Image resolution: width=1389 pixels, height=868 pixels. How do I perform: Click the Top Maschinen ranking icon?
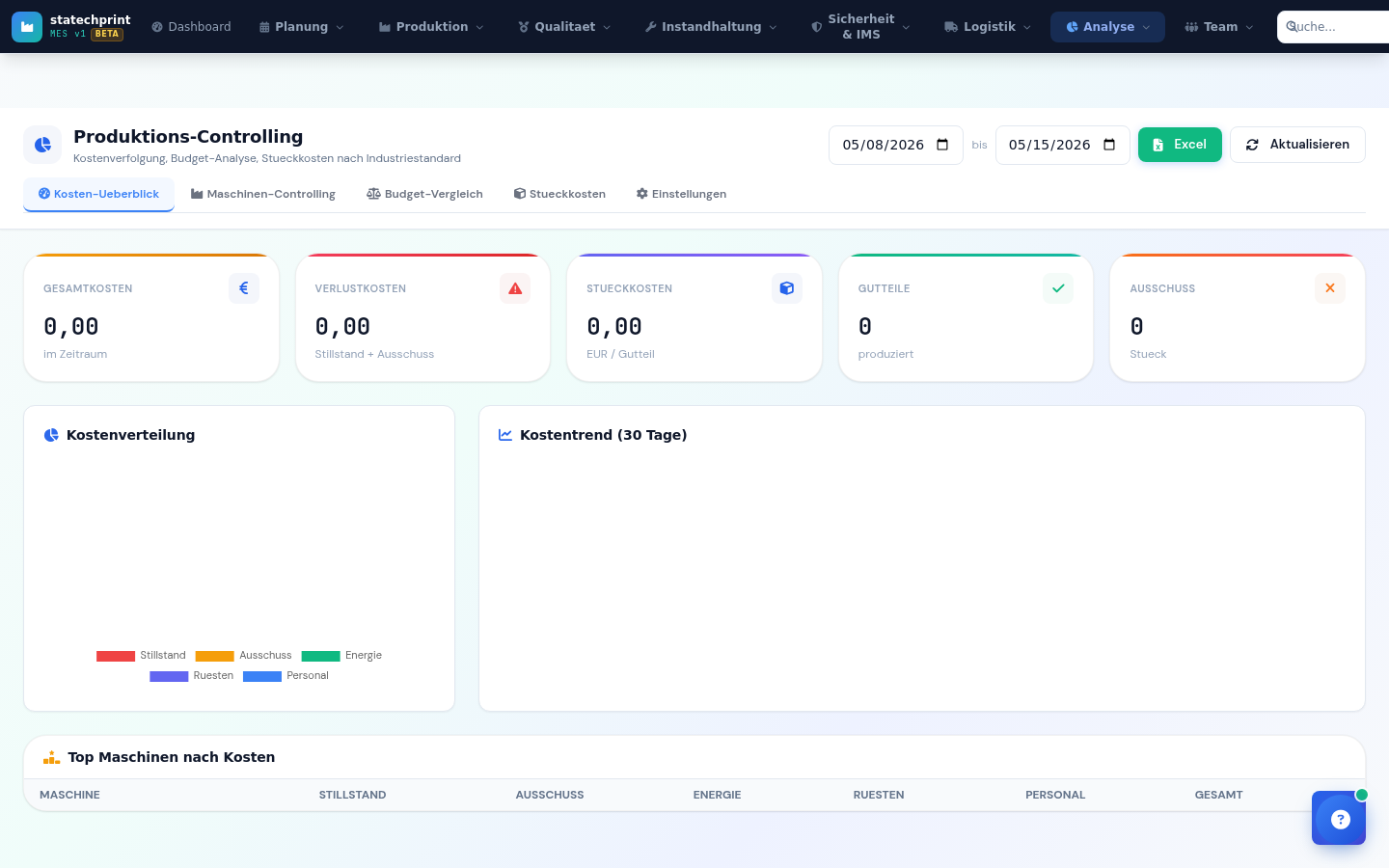coord(51,757)
